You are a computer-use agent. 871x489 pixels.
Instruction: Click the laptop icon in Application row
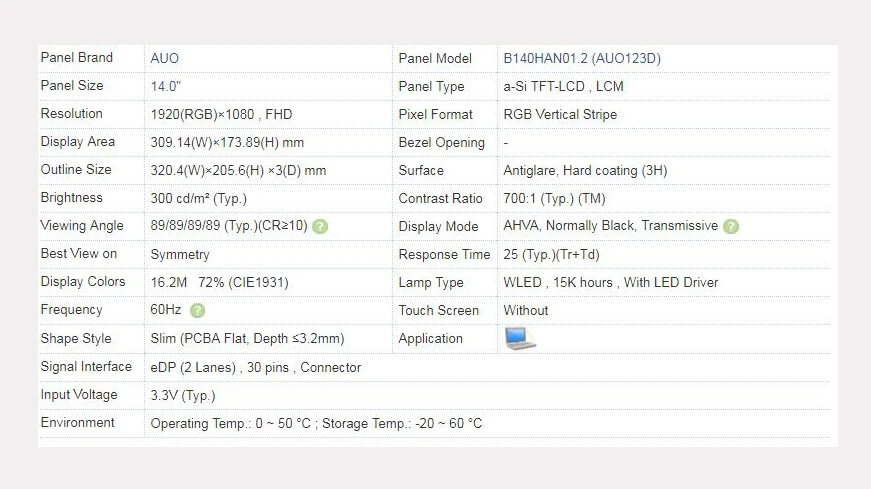point(520,338)
